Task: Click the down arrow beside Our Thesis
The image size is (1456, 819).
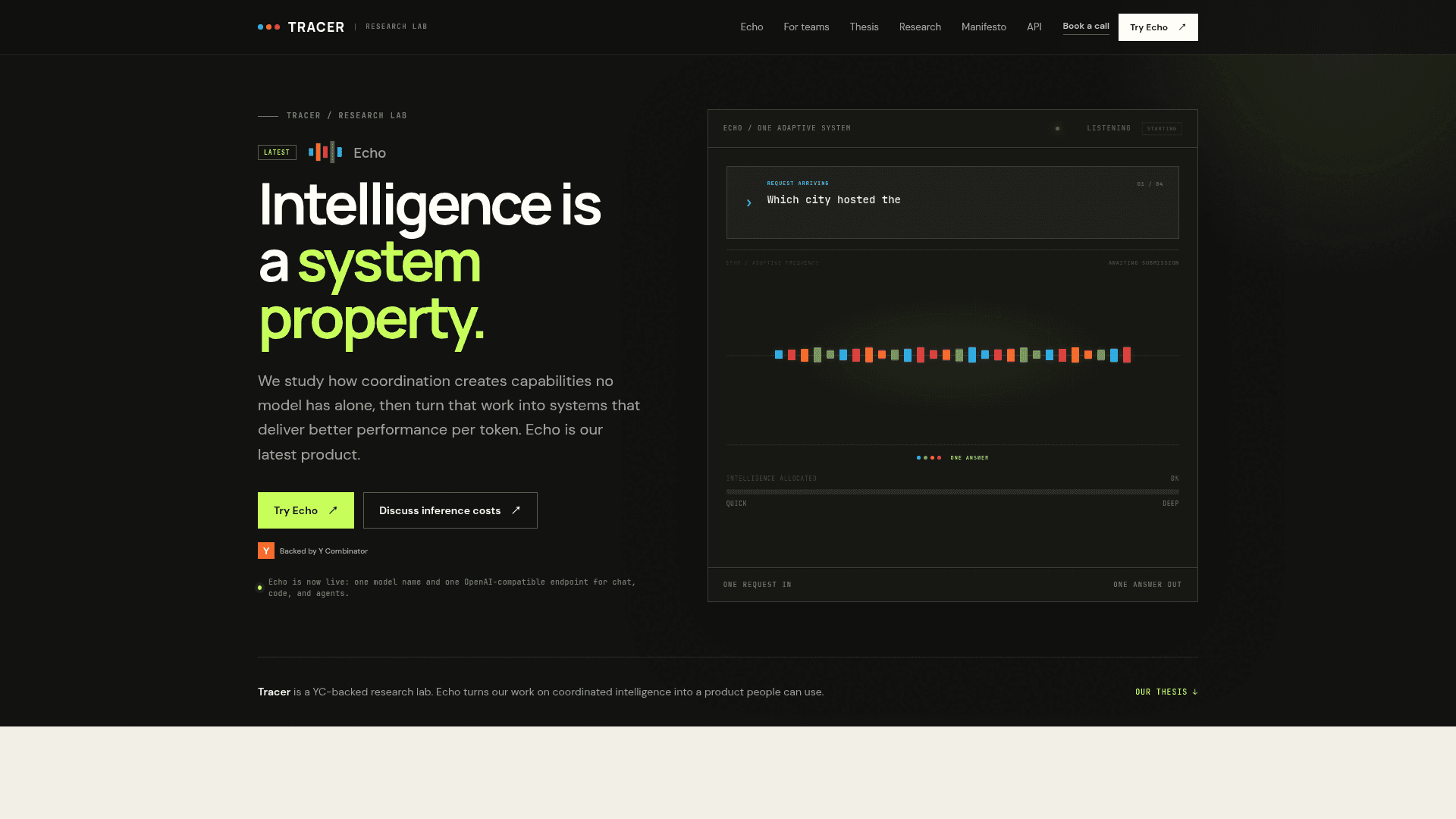Action: pyautogui.click(x=1194, y=692)
